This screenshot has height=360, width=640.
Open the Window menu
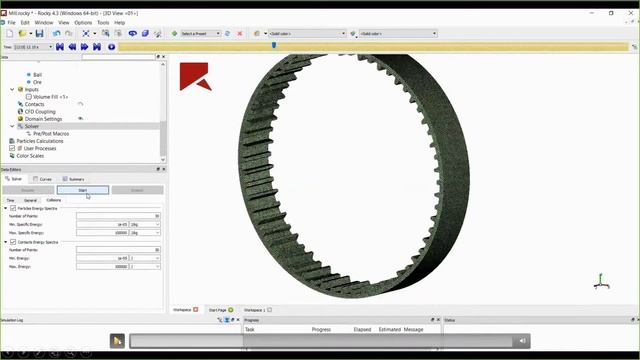point(44,23)
